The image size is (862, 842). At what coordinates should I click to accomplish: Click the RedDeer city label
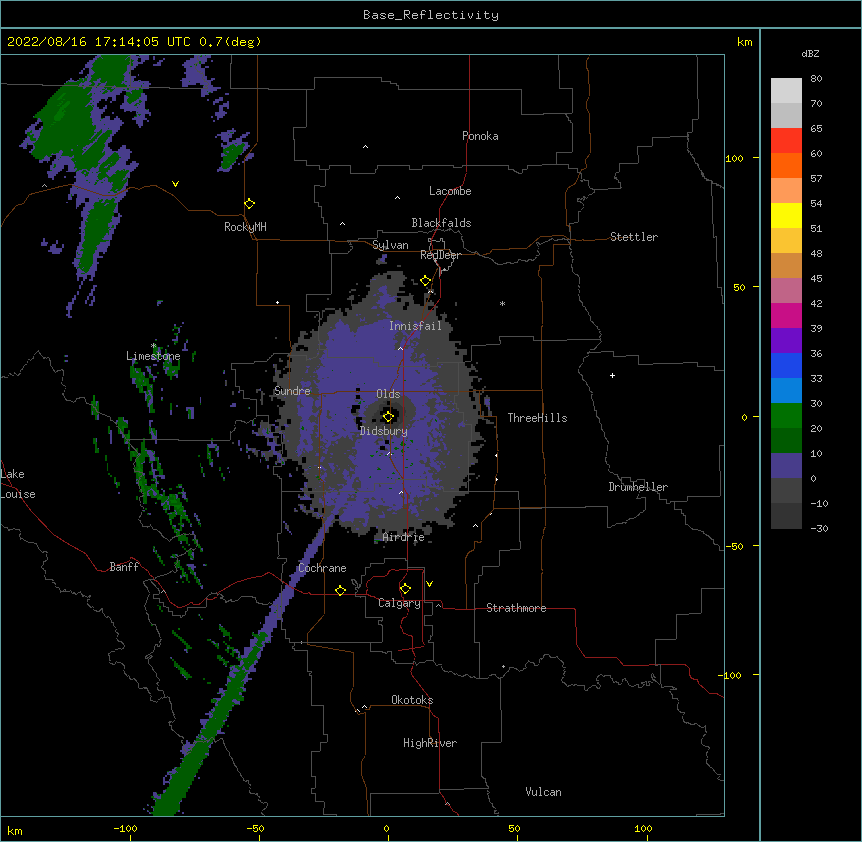tap(440, 255)
